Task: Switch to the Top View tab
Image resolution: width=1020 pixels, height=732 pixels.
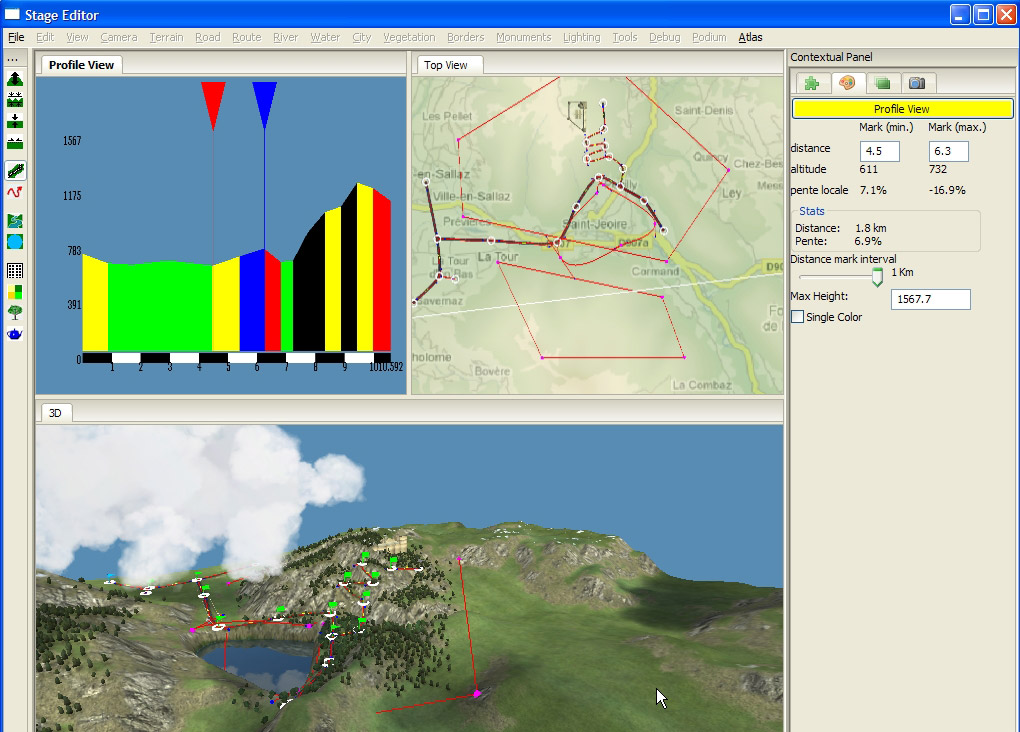Action: coord(446,65)
